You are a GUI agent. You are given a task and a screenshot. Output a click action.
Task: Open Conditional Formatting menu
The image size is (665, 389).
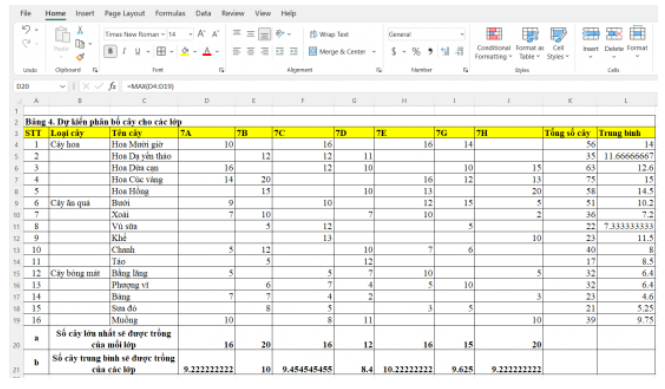click(493, 43)
